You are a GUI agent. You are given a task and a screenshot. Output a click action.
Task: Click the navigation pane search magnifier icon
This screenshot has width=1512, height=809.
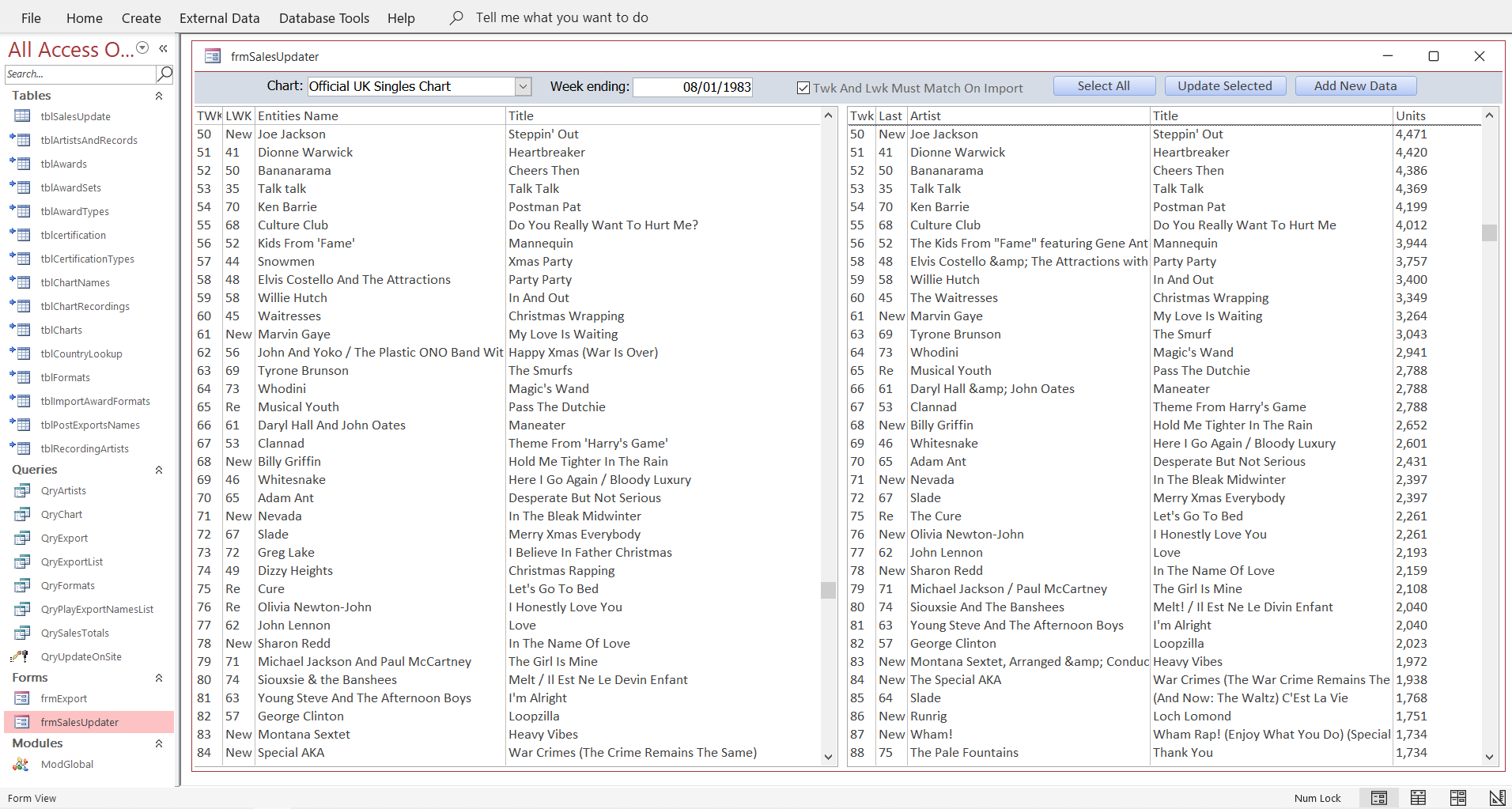pos(164,74)
